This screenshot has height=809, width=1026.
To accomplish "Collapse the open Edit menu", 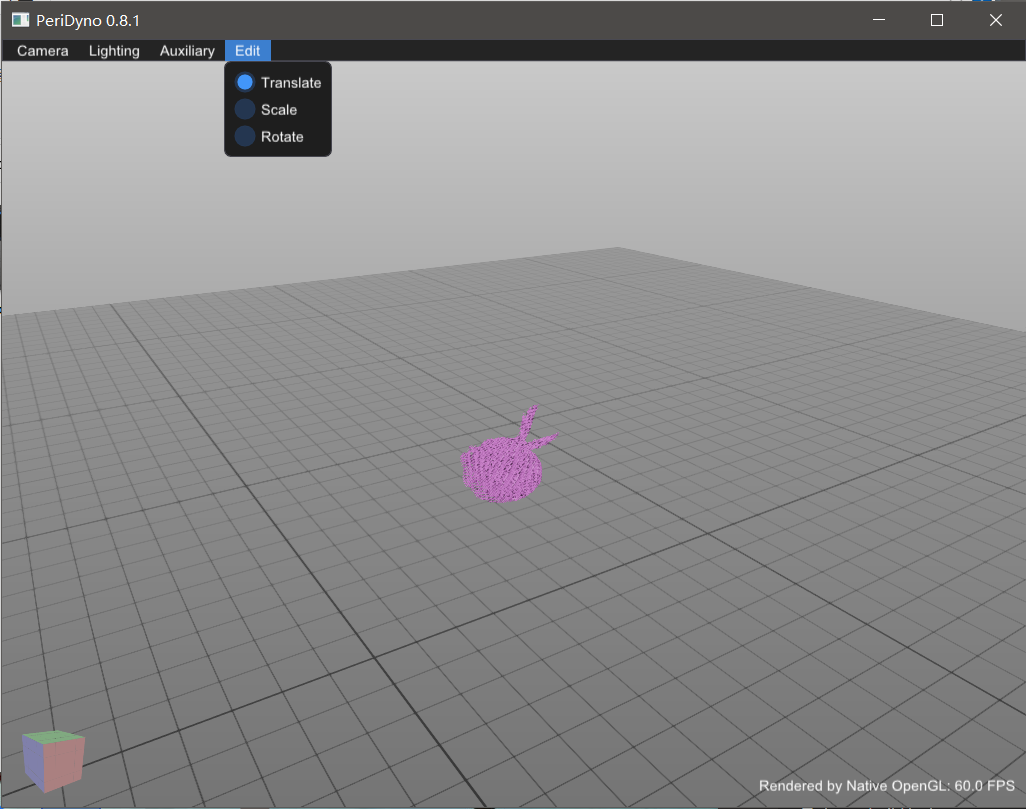I will point(247,51).
